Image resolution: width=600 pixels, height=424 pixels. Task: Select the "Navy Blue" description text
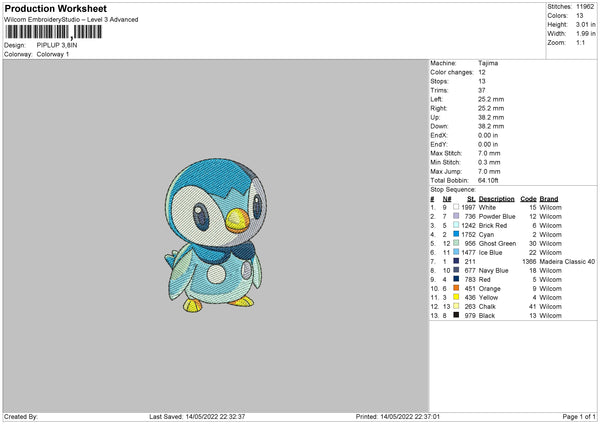point(493,271)
